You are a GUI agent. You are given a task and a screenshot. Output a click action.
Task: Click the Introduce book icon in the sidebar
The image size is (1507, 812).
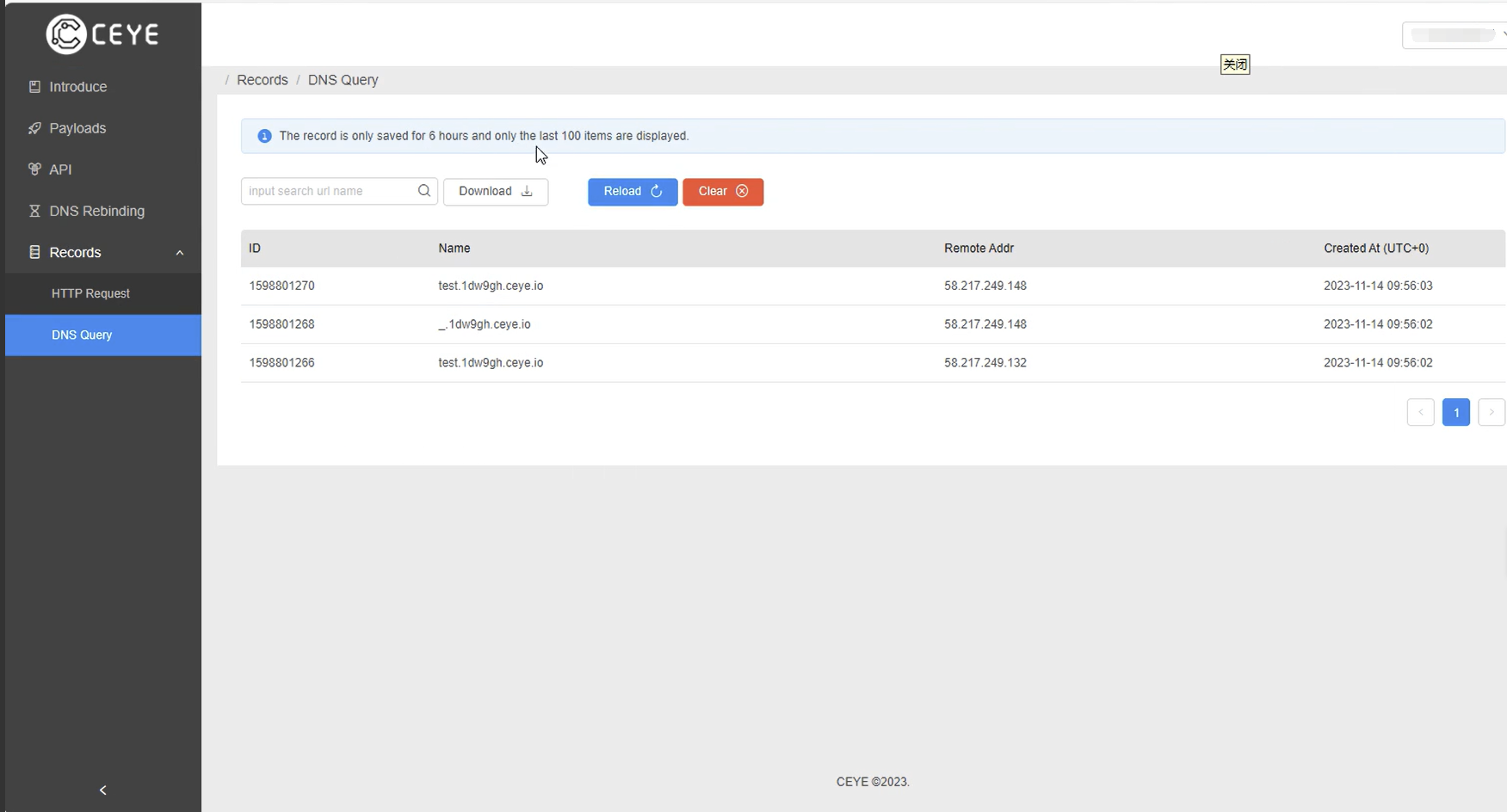click(34, 87)
